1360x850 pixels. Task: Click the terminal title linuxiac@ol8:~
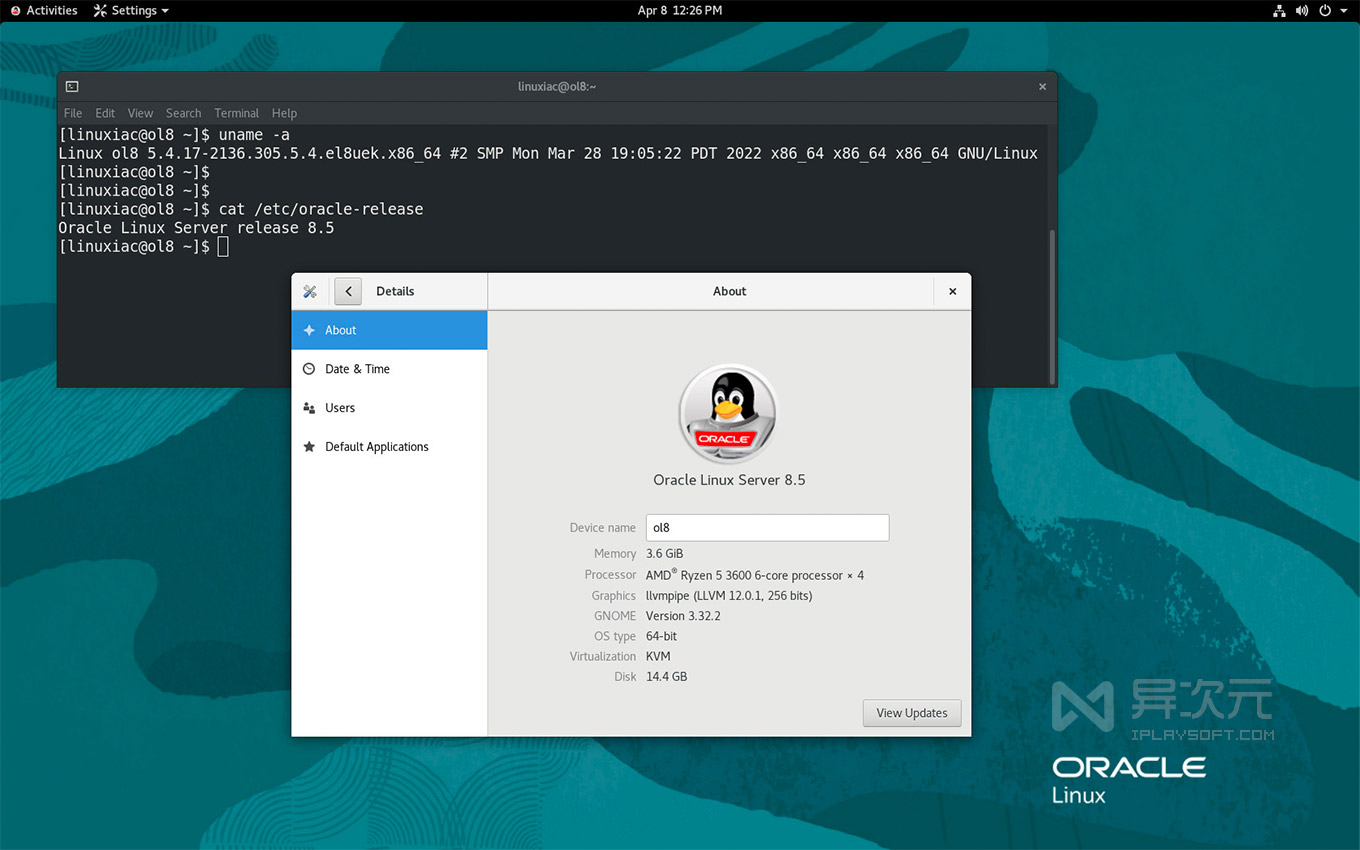pos(557,87)
